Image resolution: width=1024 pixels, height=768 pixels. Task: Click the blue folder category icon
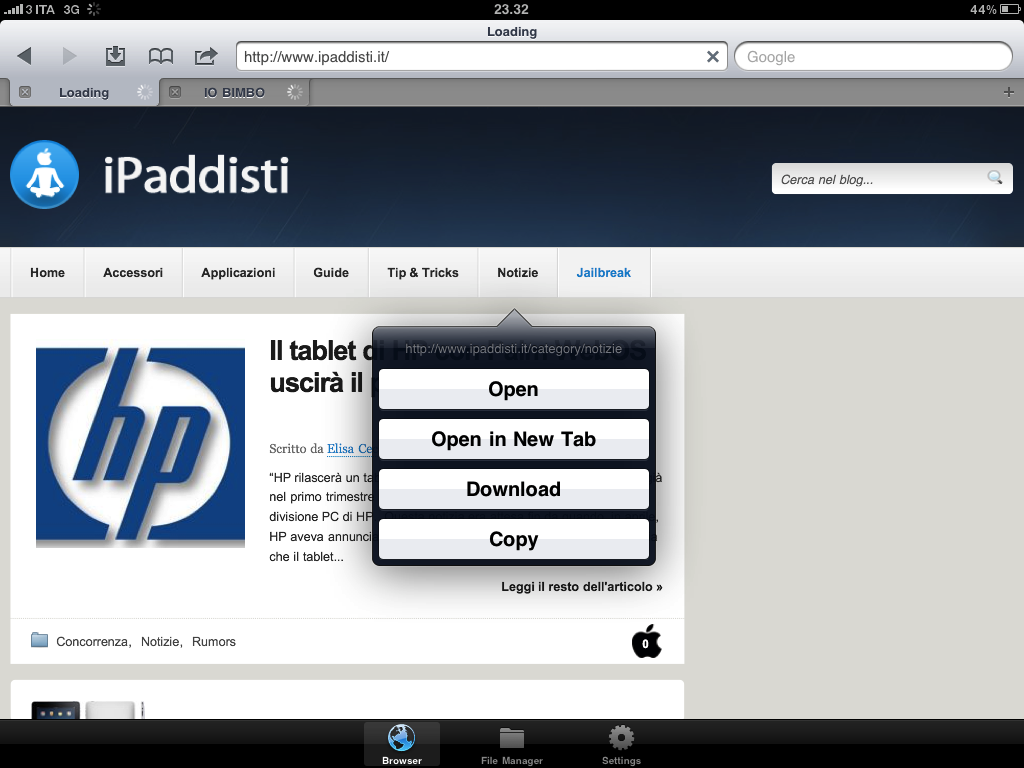click(x=40, y=640)
